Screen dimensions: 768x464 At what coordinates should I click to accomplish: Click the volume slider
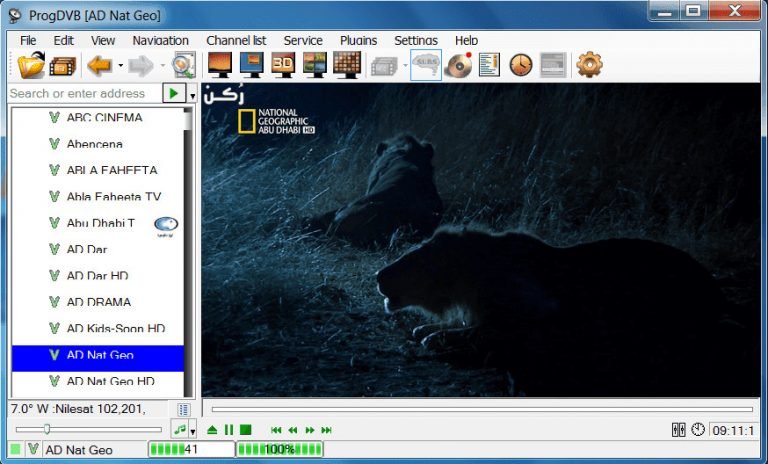[89, 430]
